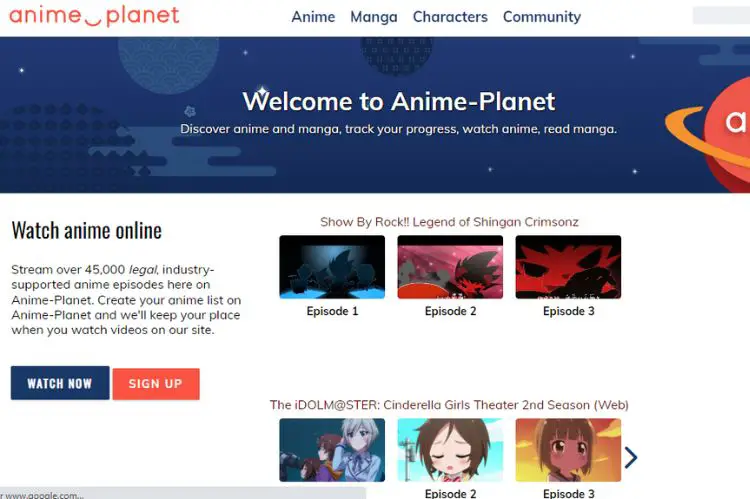The height and width of the screenshot is (499, 750).
Task: Open the Anime menu
Action: (313, 17)
